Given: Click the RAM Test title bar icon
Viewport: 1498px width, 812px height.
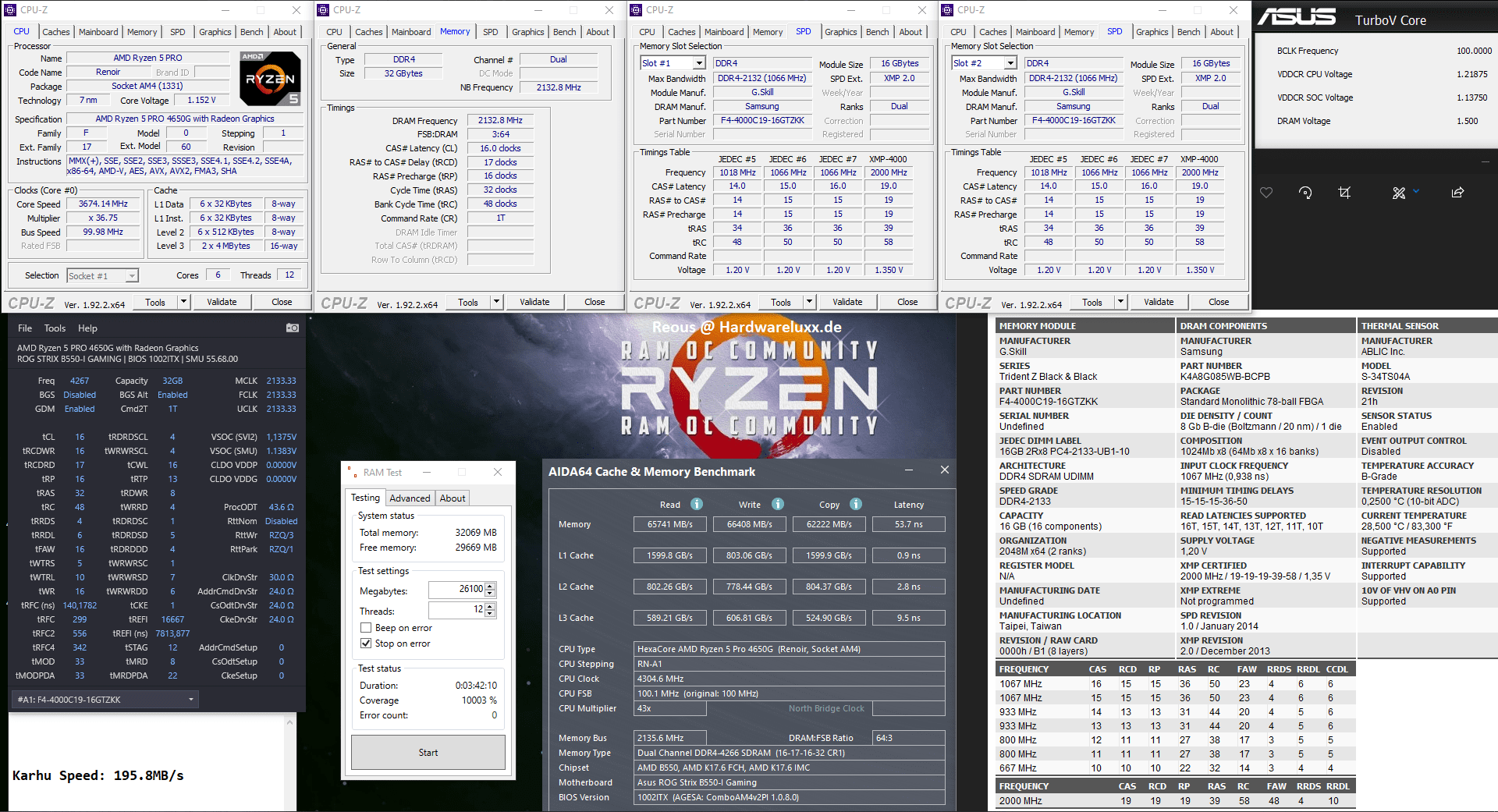Looking at the screenshot, I should 353,472.
